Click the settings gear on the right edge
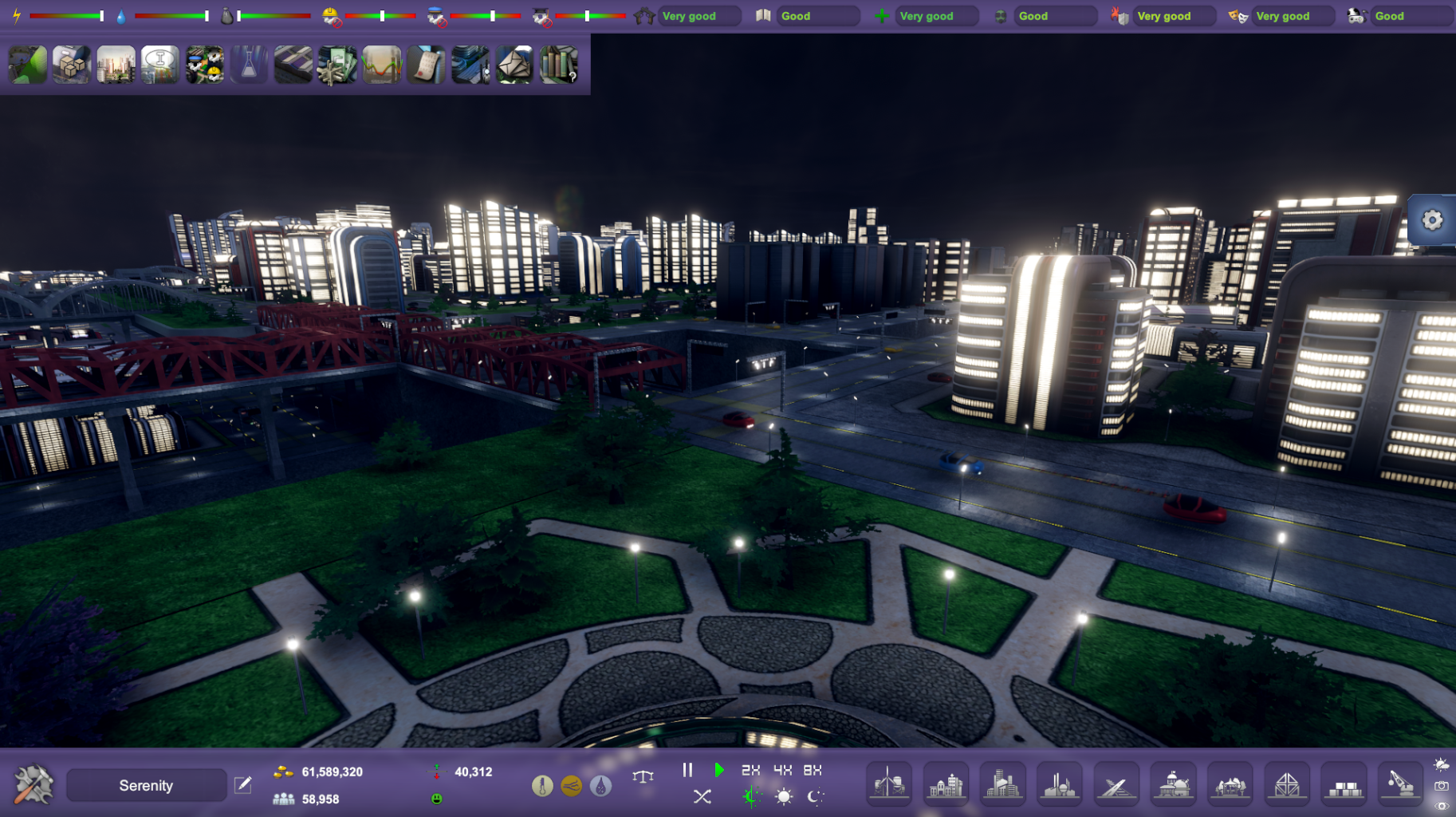Viewport: 1456px width, 817px height. (x=1432, y=219)
